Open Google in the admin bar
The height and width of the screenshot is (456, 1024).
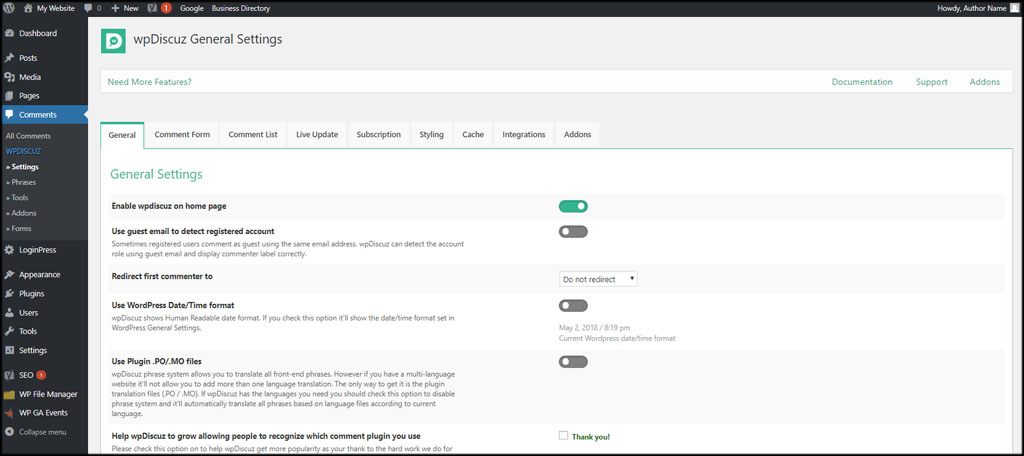point(192,8)
